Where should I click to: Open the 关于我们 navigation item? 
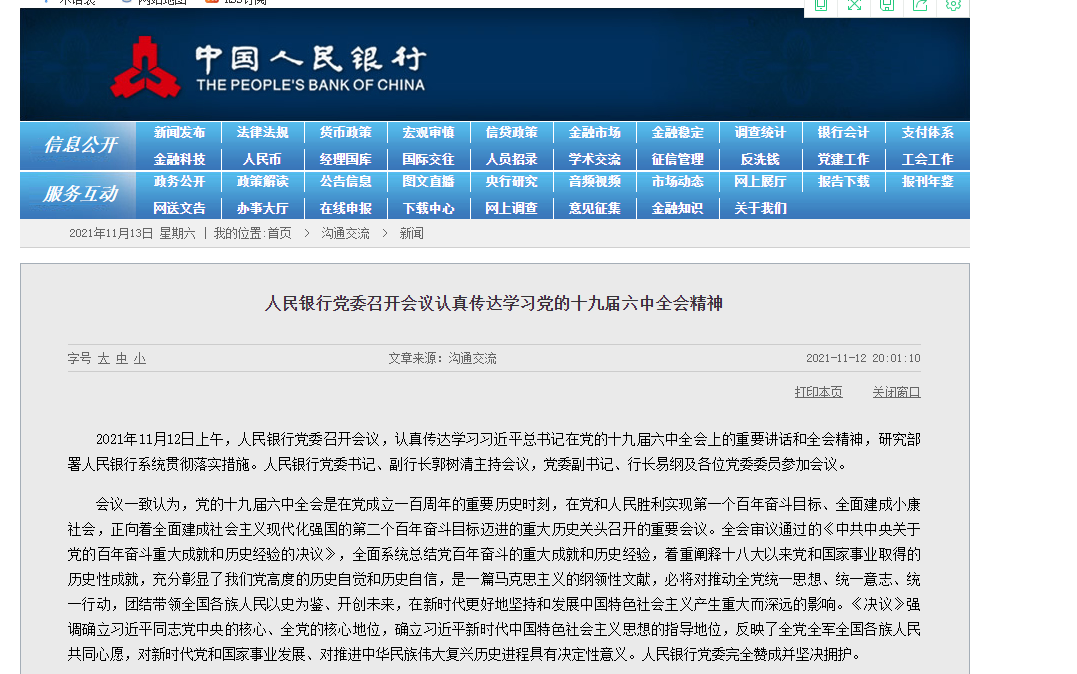(760, 207)
